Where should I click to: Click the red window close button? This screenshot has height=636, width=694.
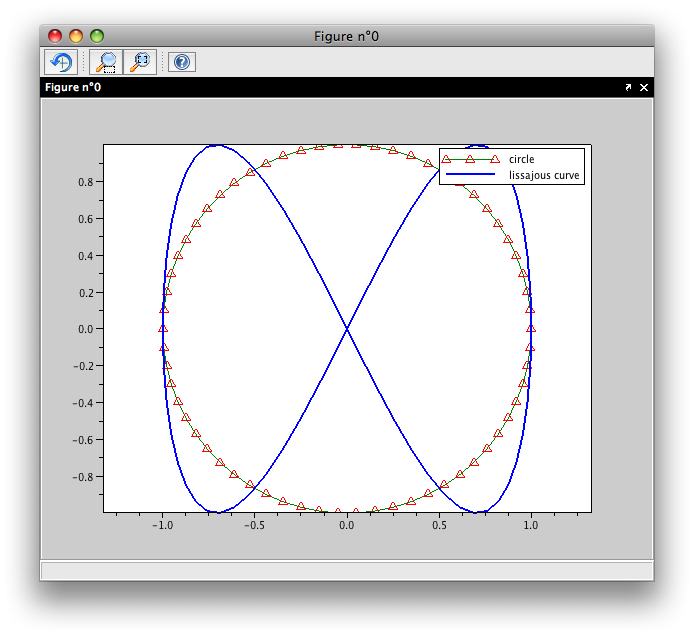coord(55,36)
